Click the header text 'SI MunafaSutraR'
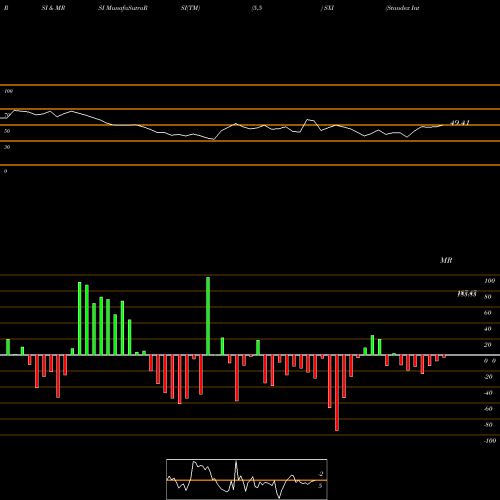This screenshot has height=500, width=500. pyautogui.click(x=123, y=8)
